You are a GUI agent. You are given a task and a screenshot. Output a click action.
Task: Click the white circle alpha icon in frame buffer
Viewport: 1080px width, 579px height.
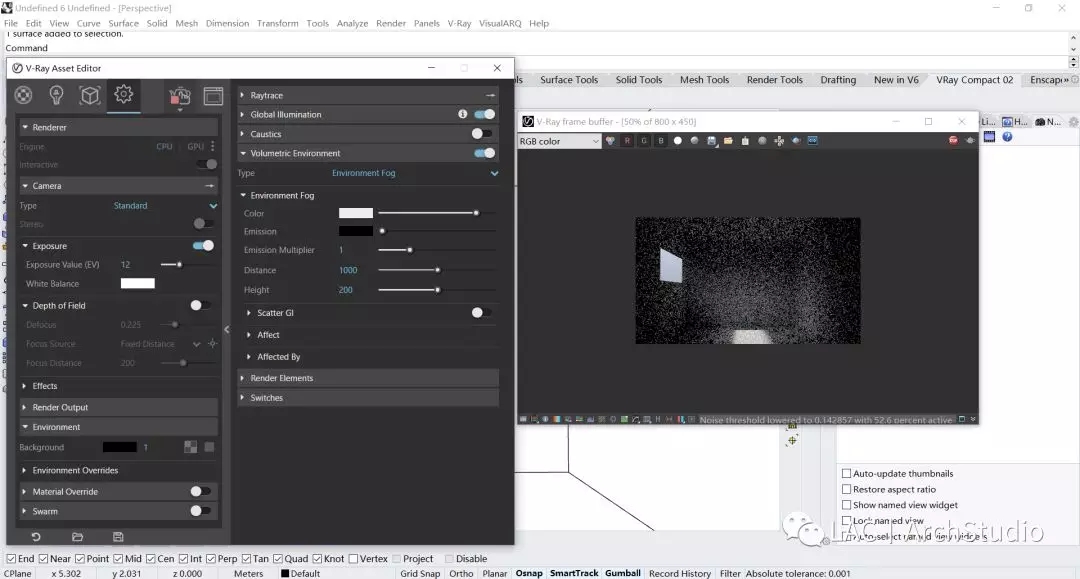(x=678, y=140)
